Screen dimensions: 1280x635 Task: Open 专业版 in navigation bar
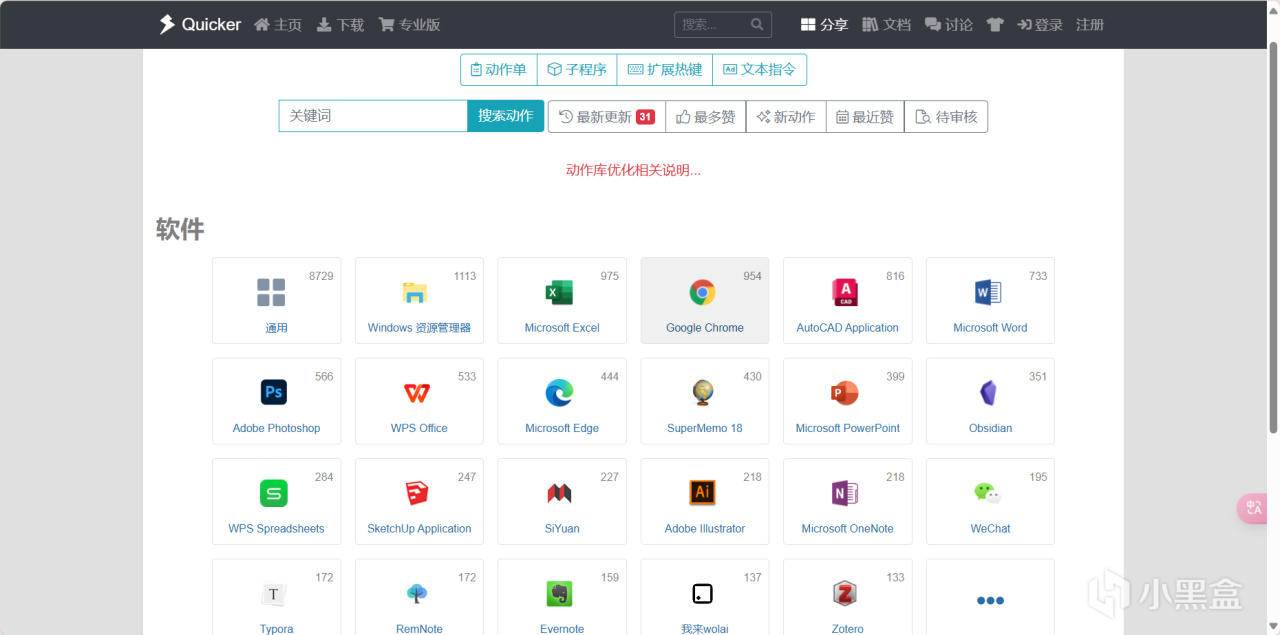[x=409, y=25]
